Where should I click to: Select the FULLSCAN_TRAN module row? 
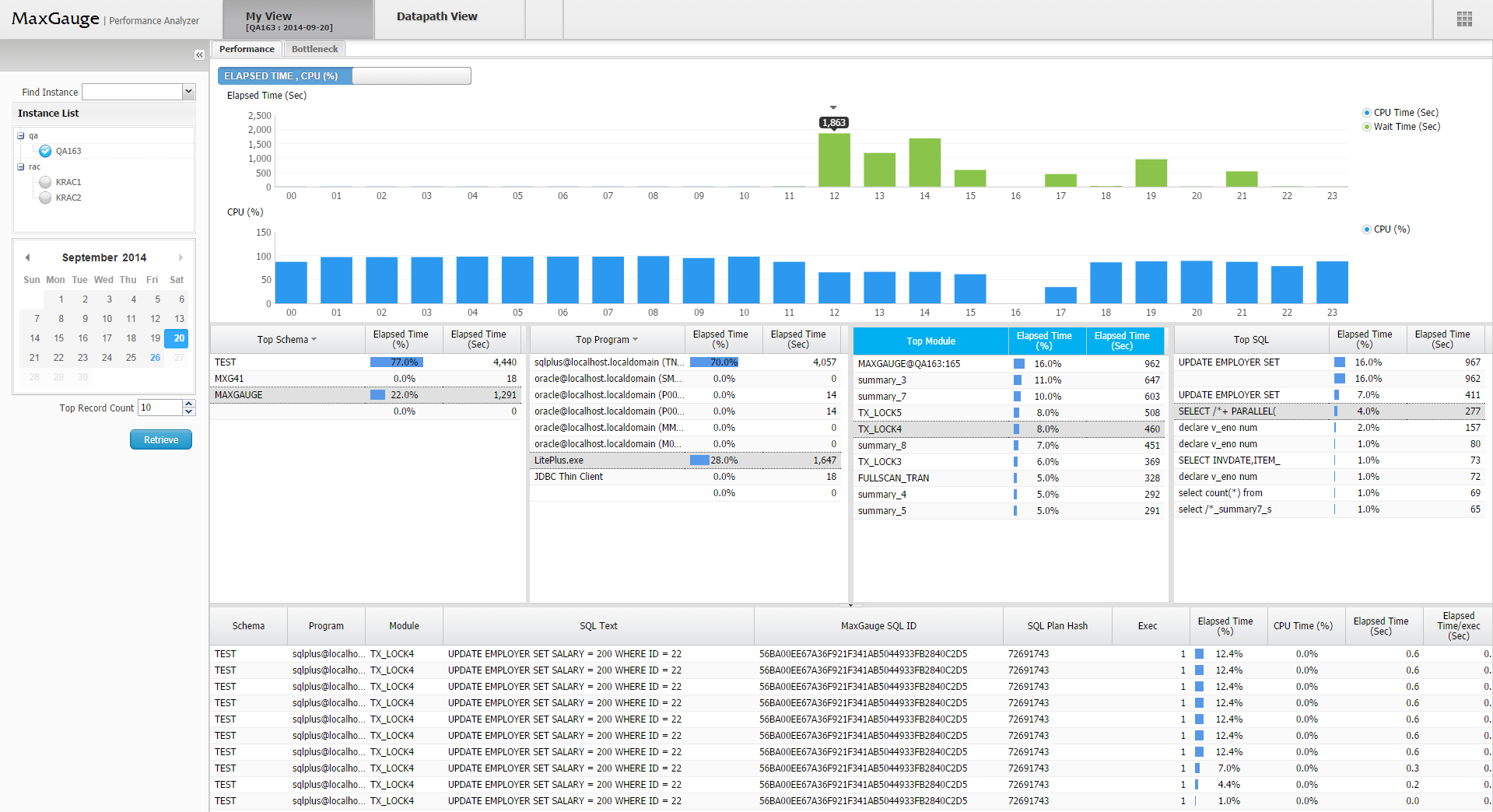pyautogui.click(x=1009, y=478)
